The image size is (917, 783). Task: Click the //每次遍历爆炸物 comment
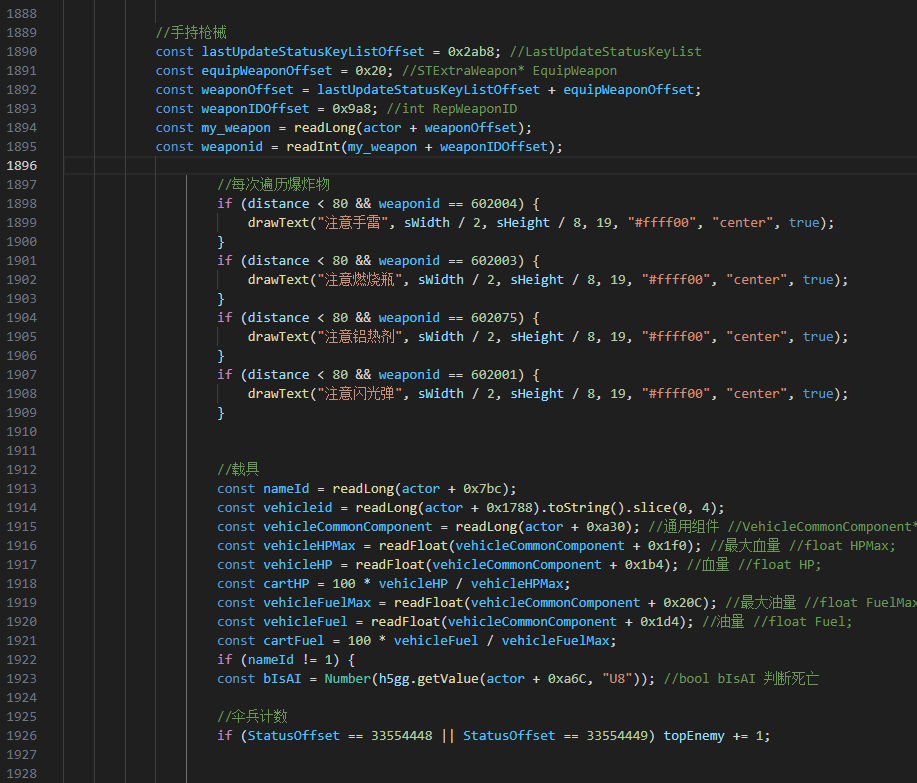[273, 185]
